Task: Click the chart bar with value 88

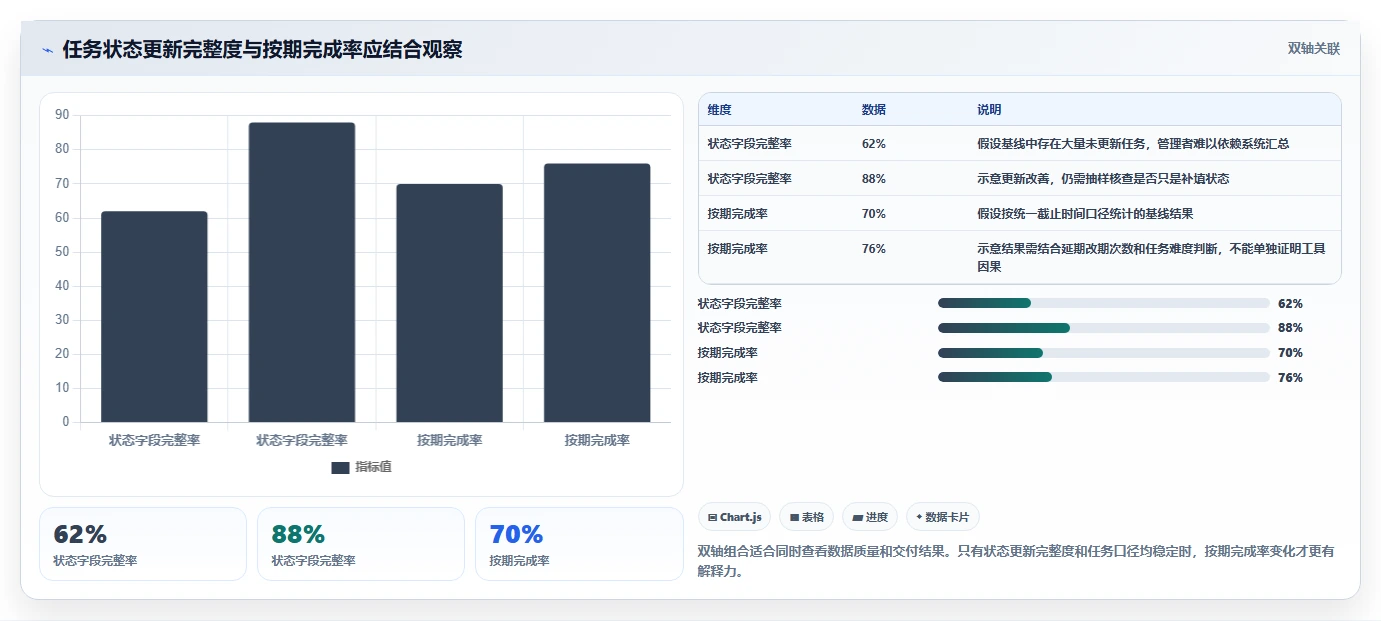Action: coord(302,272)
